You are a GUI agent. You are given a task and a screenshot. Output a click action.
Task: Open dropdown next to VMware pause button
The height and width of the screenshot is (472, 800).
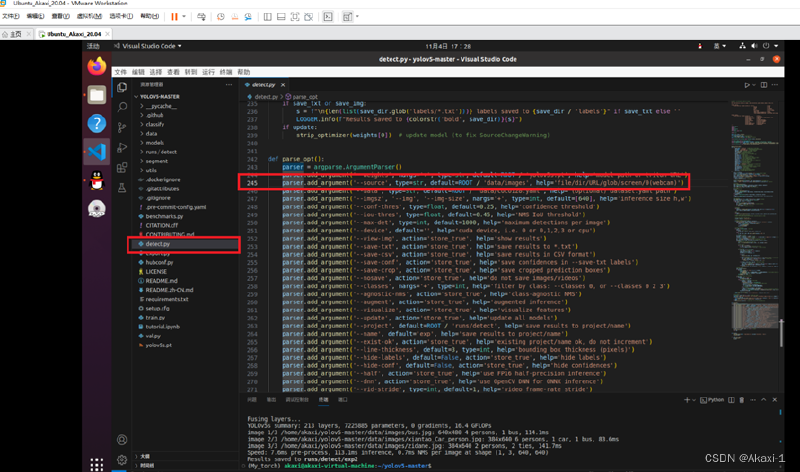coord(184,17)
